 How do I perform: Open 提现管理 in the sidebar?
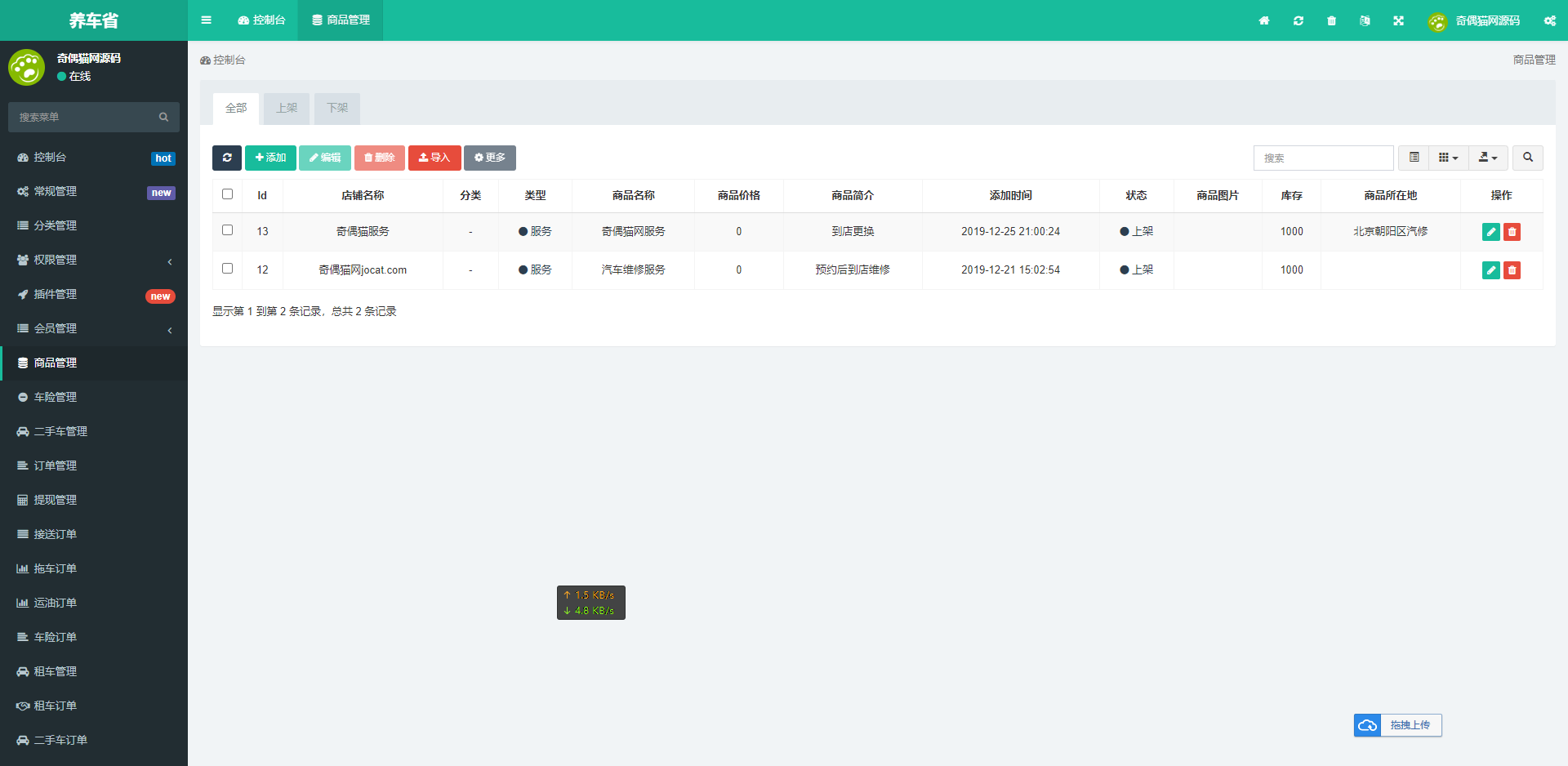[x=94, y=500]
